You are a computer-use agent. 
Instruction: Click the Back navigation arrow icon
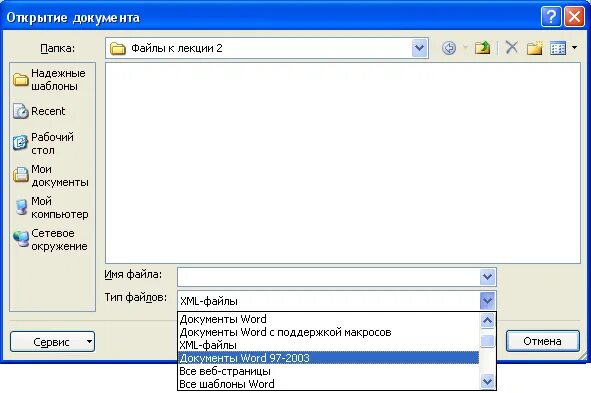tap(449, 48)
